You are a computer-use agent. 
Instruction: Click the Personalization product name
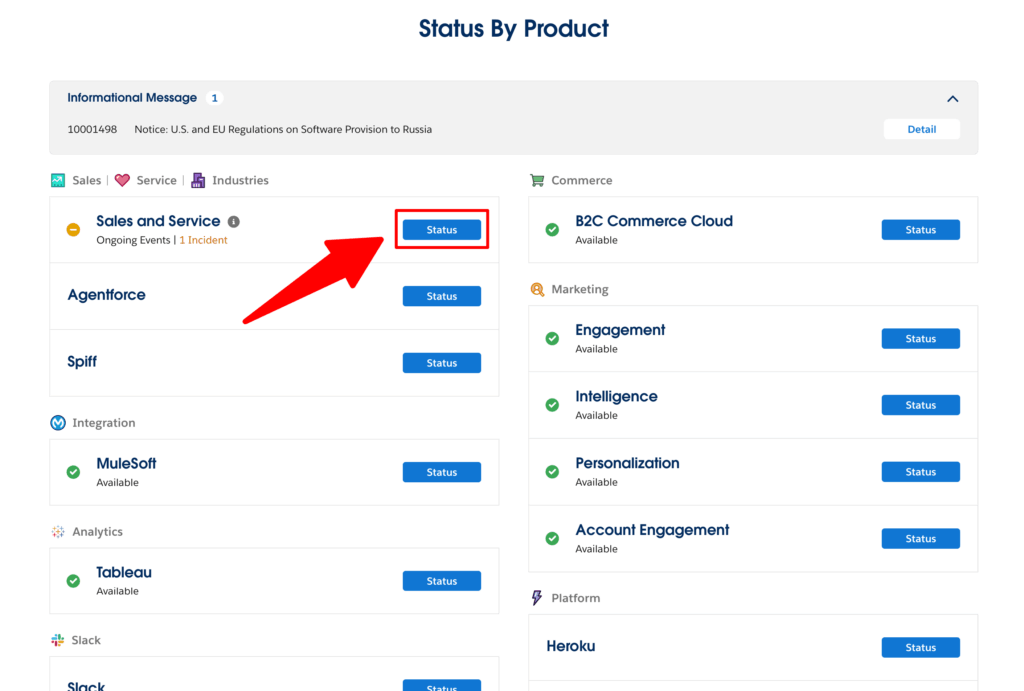(627, 463)
